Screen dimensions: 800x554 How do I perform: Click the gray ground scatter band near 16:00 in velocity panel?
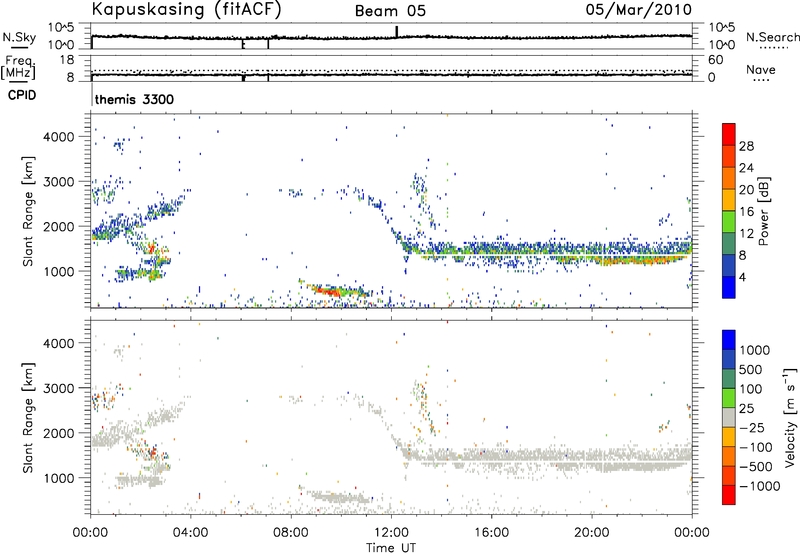tap(491, 456)
